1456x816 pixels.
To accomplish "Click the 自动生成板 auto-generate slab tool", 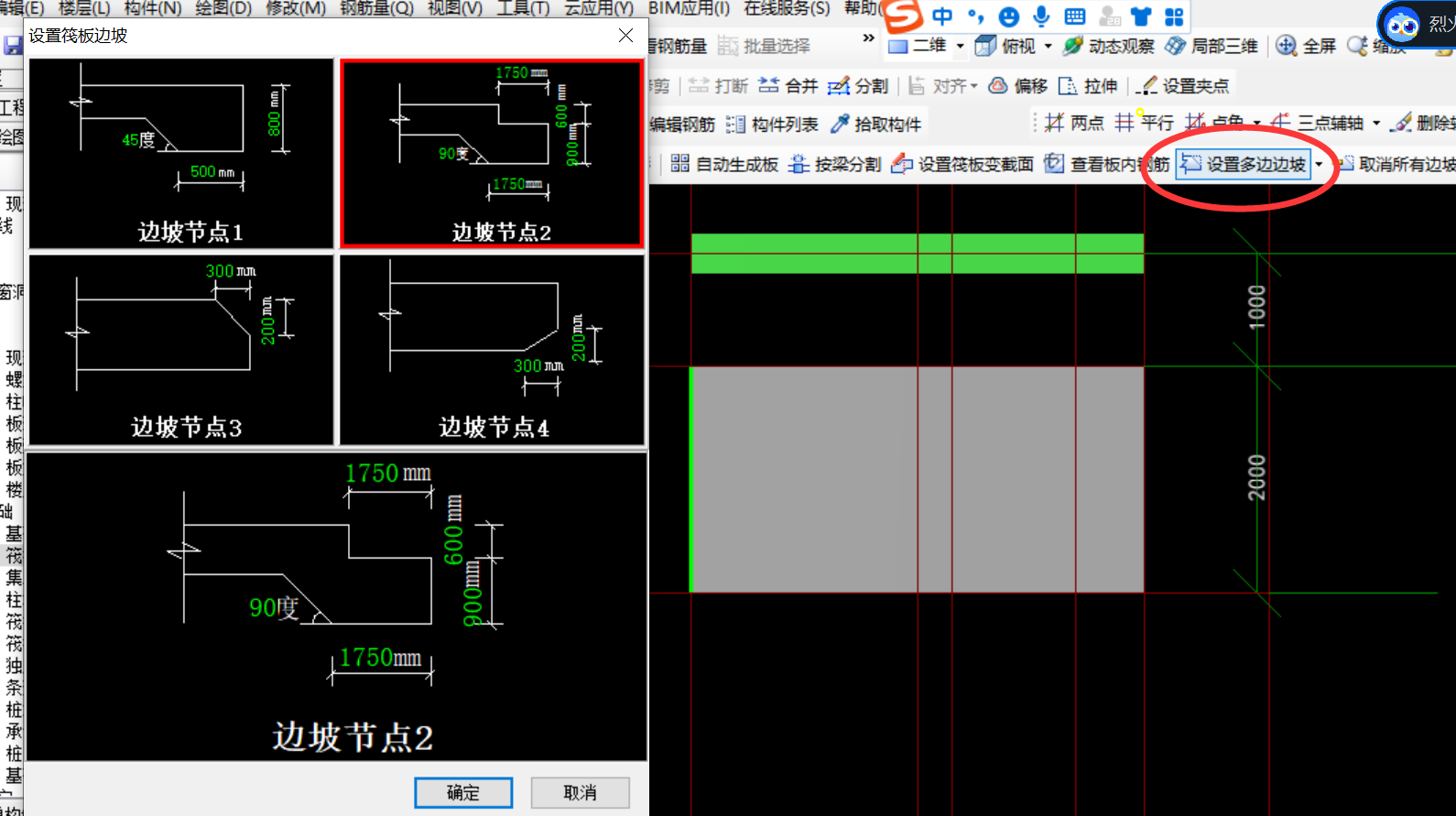I will pos(724,164).
